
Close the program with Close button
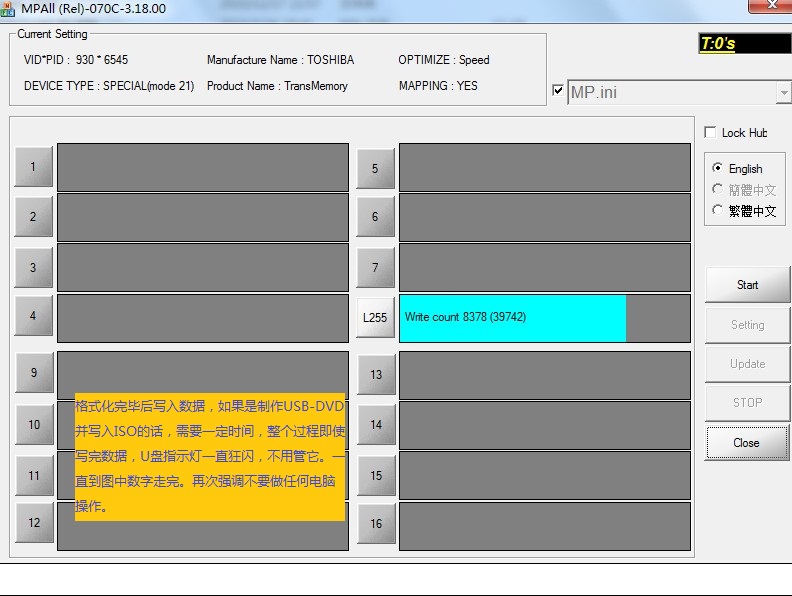point(747,443)
